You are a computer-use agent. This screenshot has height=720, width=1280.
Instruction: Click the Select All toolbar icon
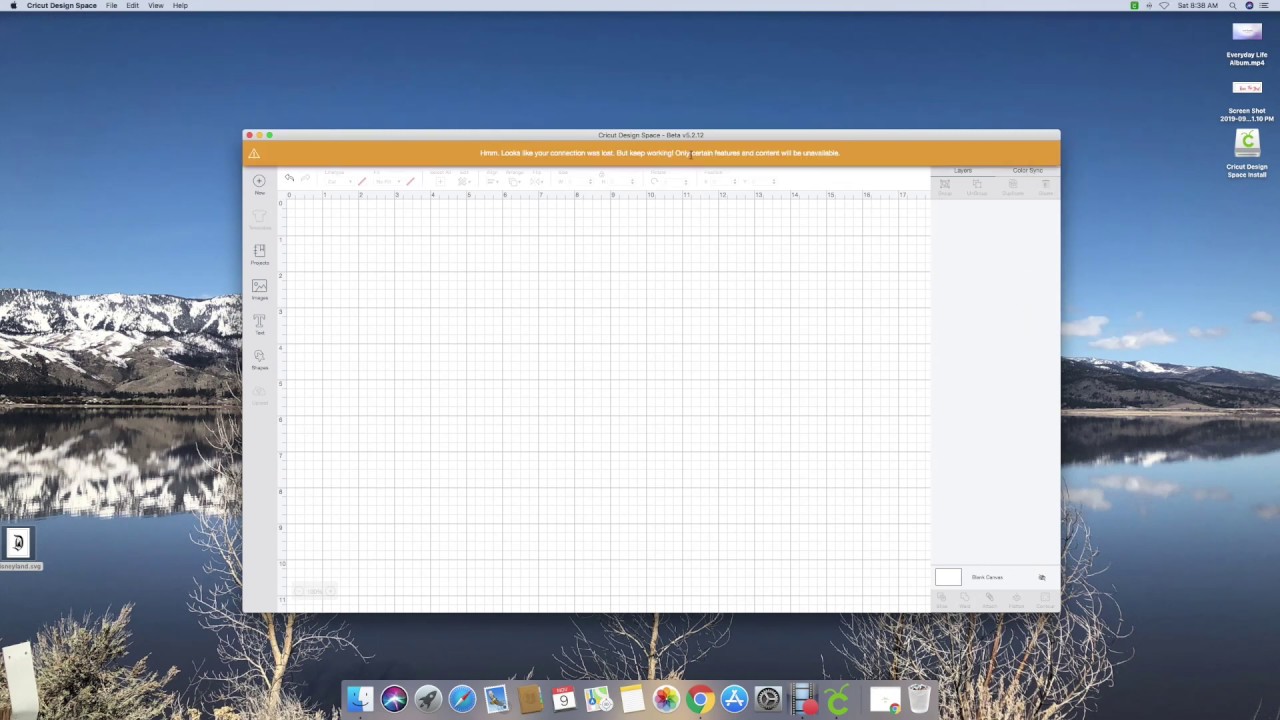pos(440,181)
